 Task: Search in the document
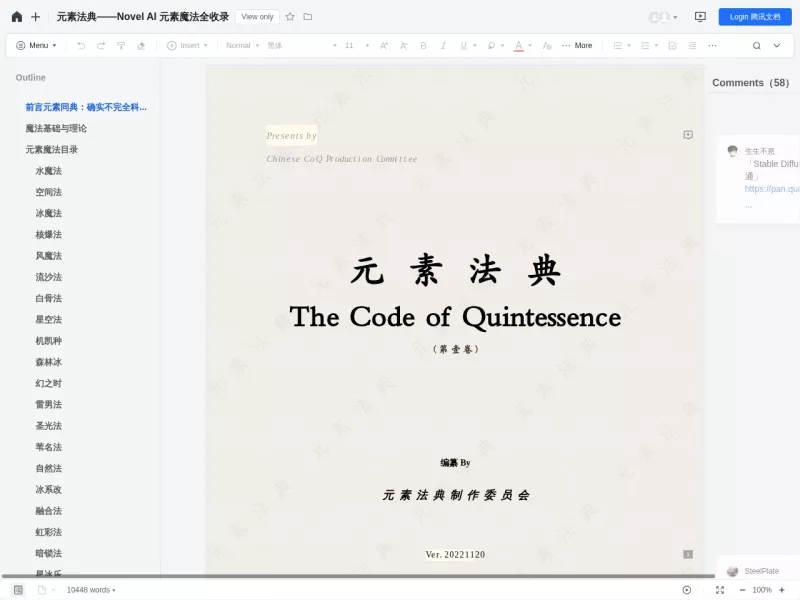pyautogui.click(x=757, y=45)
